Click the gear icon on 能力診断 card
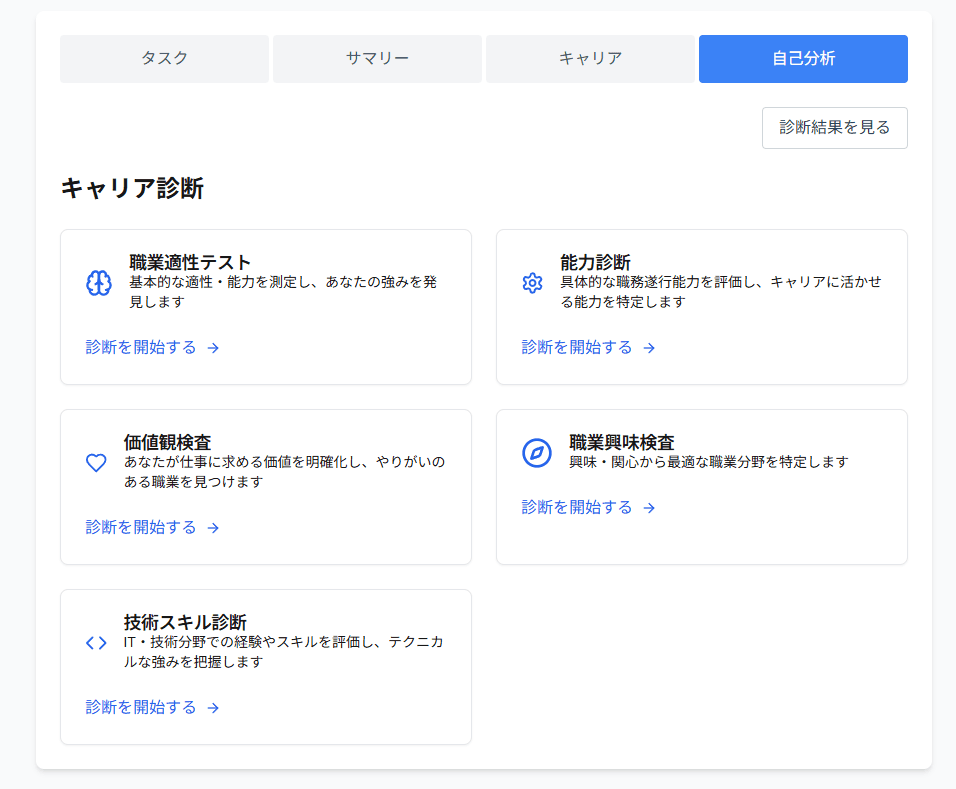This screenshot has height=789, width=956. click(531, 283)
